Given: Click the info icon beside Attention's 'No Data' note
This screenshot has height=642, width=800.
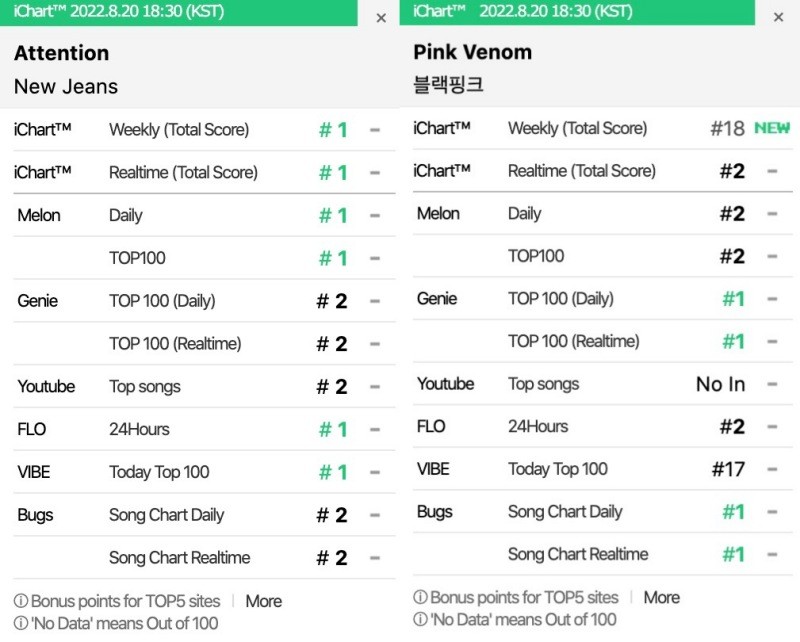Looking at the screenshot, I should [21, 623].
